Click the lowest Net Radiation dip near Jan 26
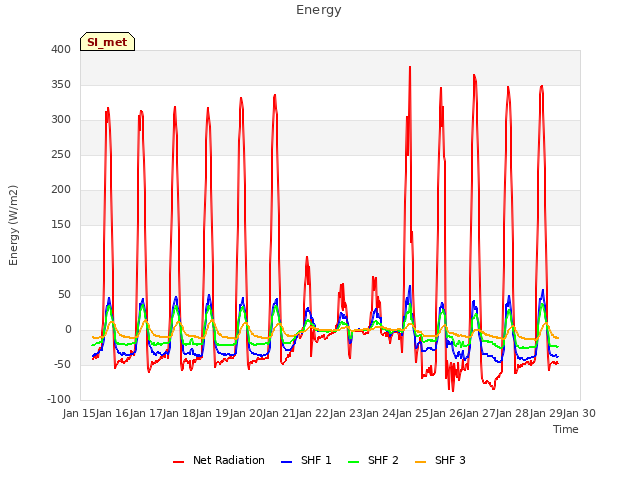This screenshot has width=640, height=480. (452, 391)
